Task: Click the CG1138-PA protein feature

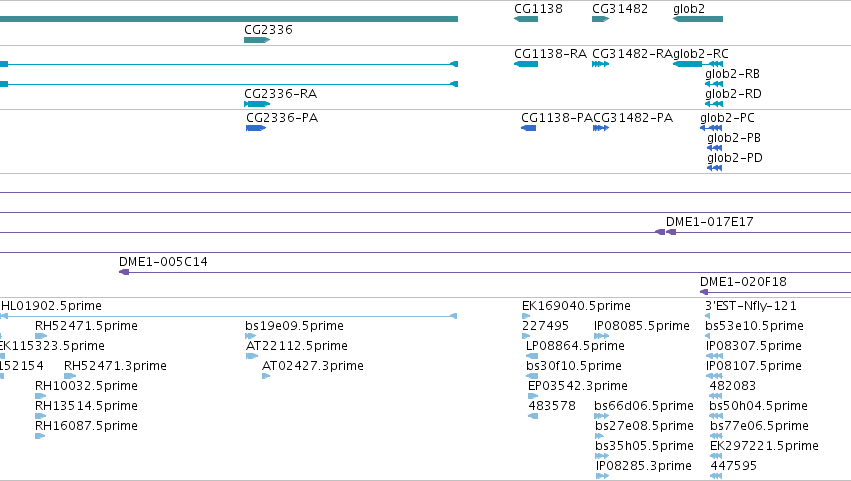Action: click(x=529, y=128)
